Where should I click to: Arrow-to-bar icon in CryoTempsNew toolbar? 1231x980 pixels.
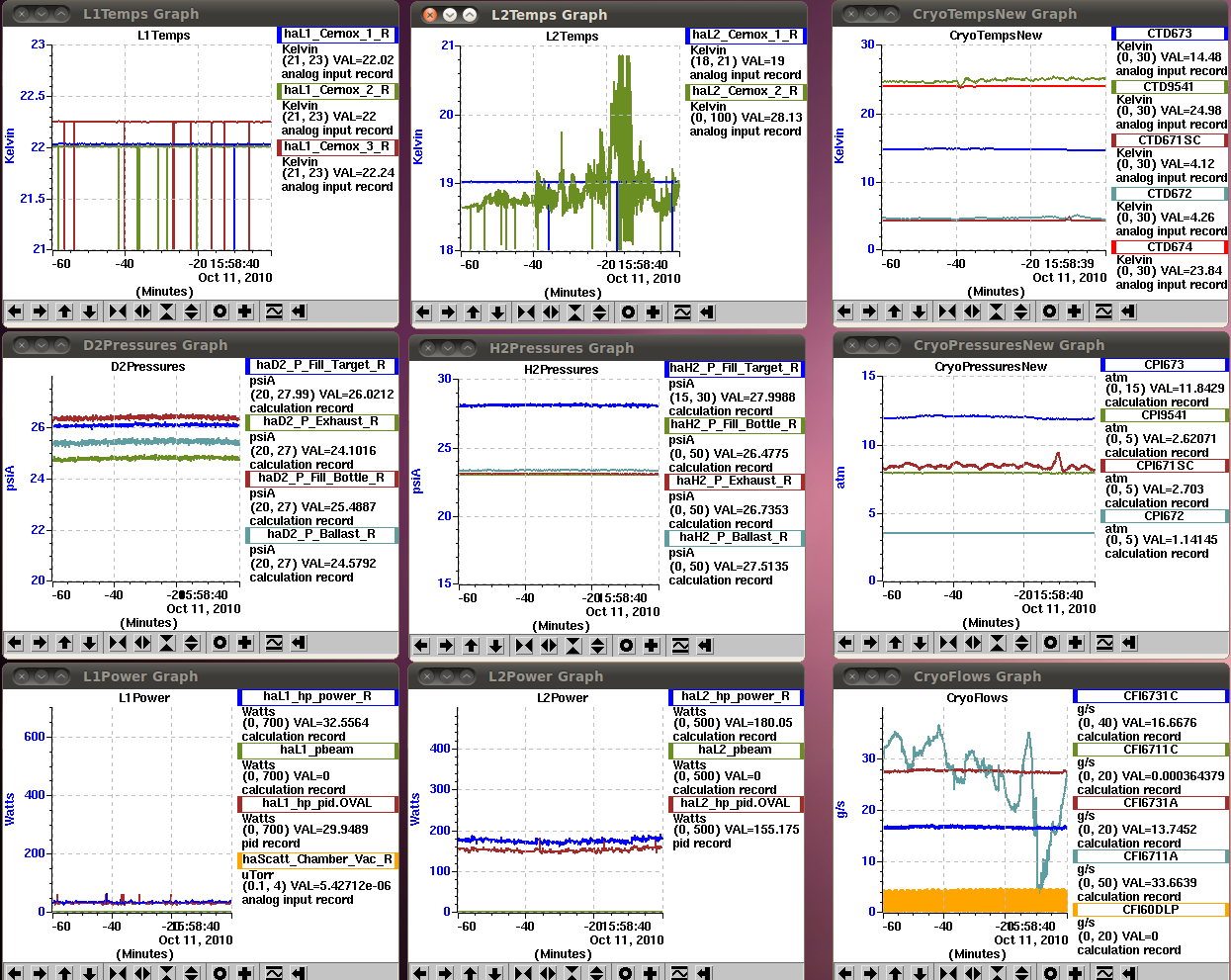pos(1128,312)
